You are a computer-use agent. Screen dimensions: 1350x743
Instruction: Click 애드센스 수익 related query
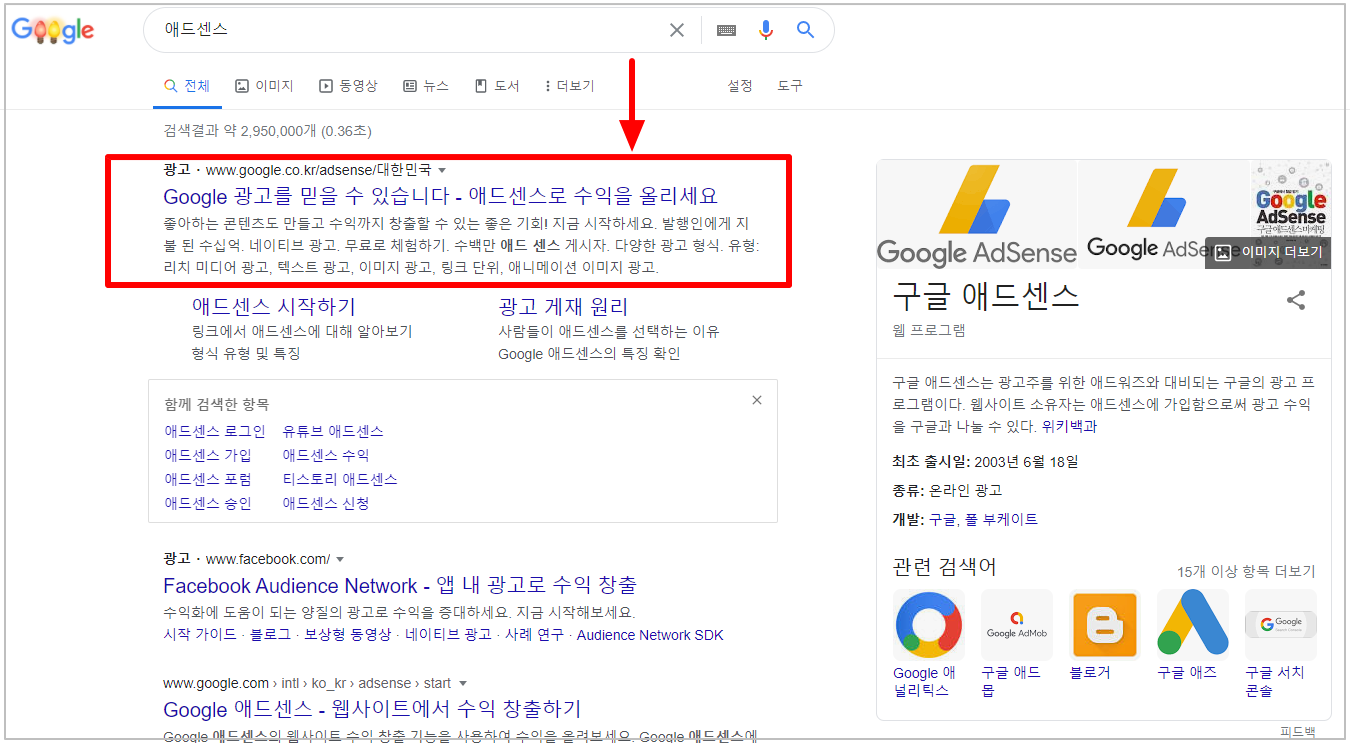coord(326,455)
